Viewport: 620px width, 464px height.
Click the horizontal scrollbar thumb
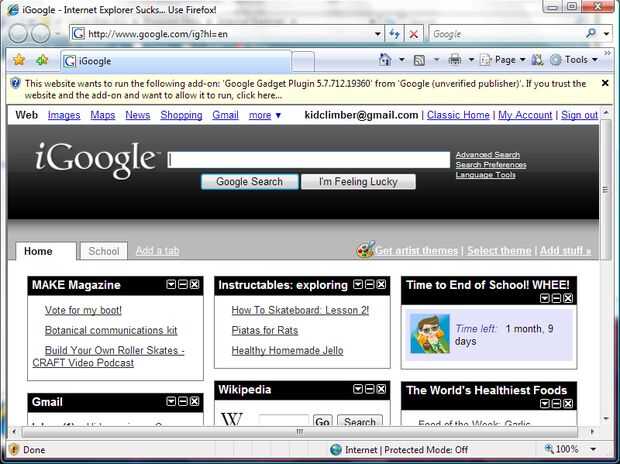(300, 432)
